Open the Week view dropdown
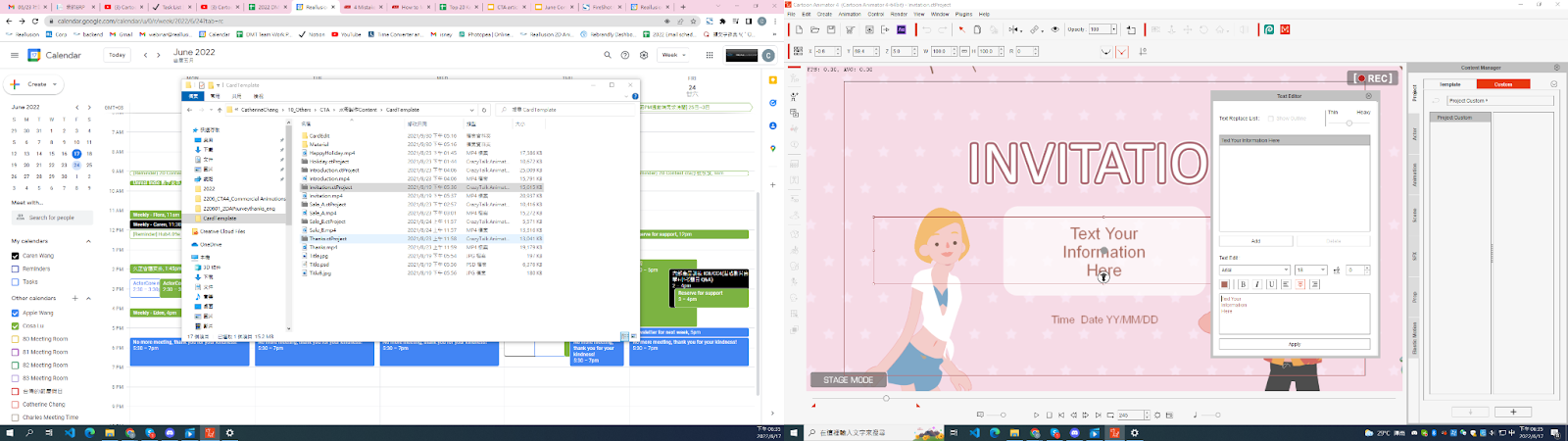This screenshot has height=441, width=1568. coord(673,55)
